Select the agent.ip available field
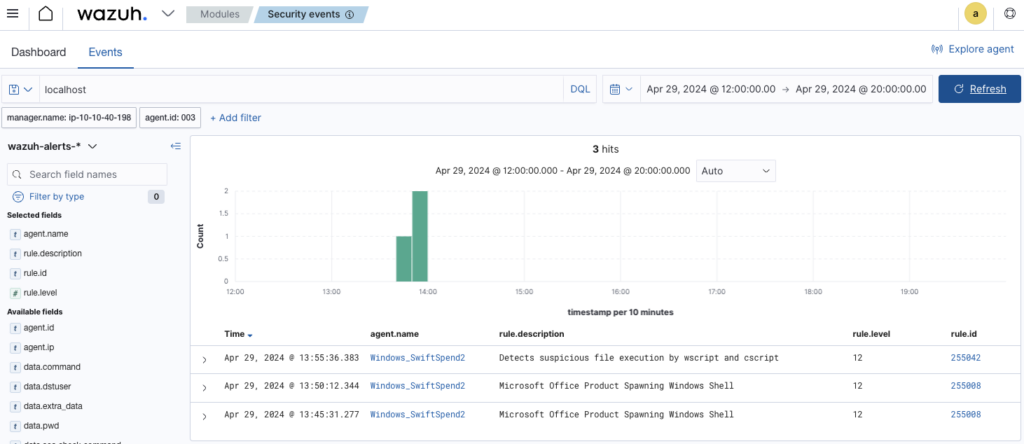 [x=38, y=347]
